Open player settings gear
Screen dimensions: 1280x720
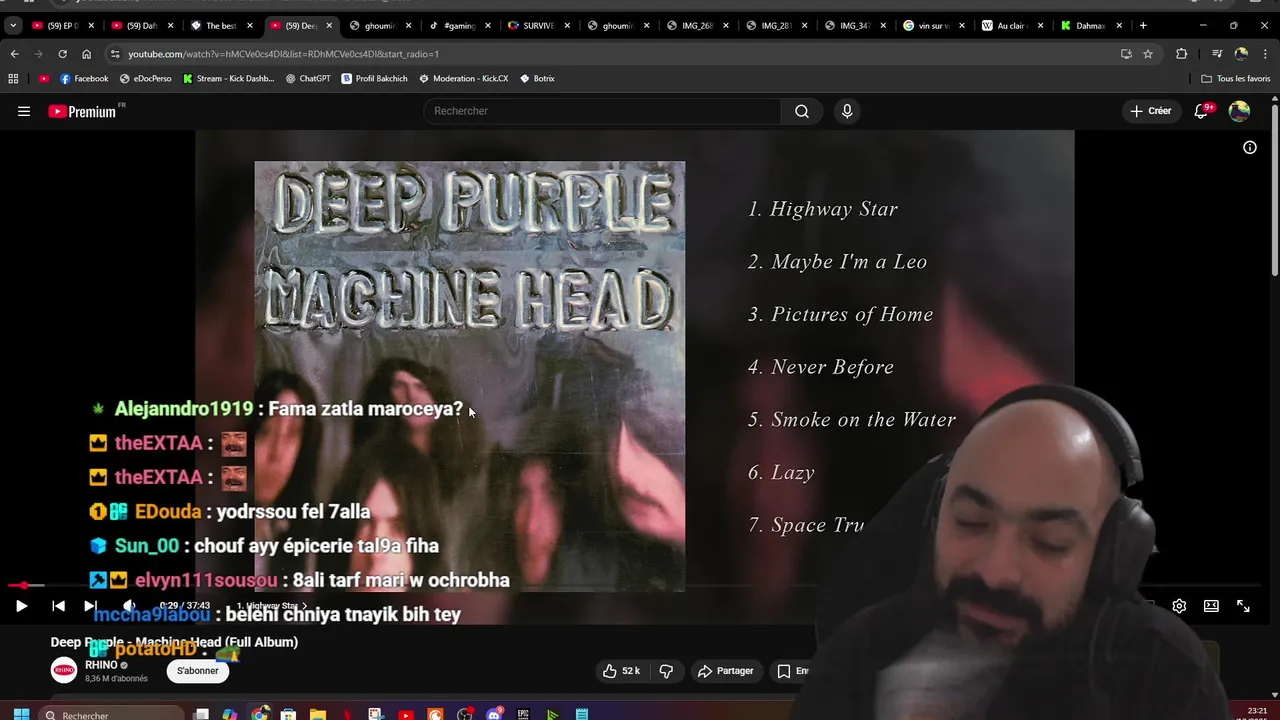point(1179,605)
